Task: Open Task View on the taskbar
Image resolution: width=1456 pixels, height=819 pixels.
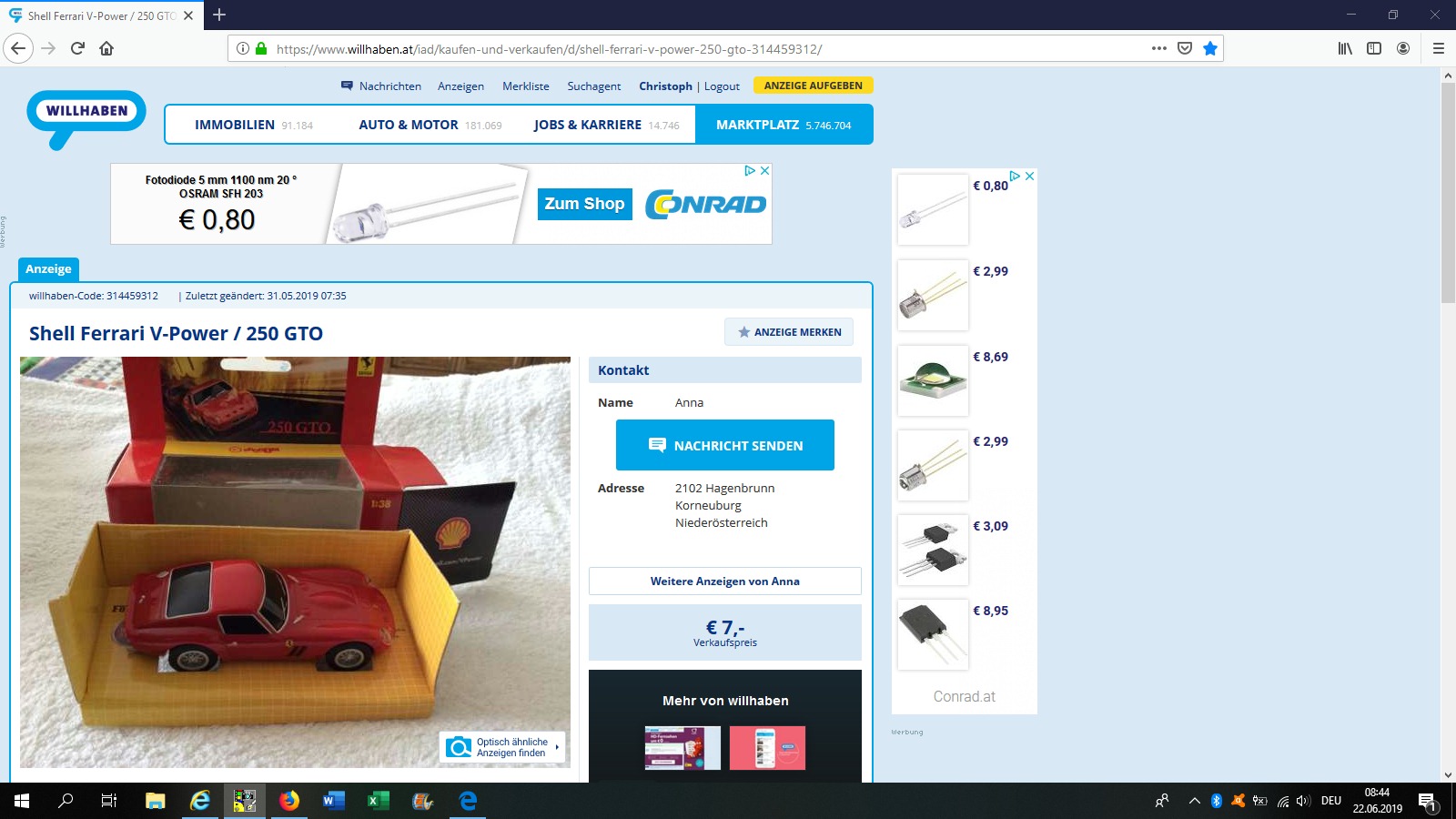Action: point(109,801)
